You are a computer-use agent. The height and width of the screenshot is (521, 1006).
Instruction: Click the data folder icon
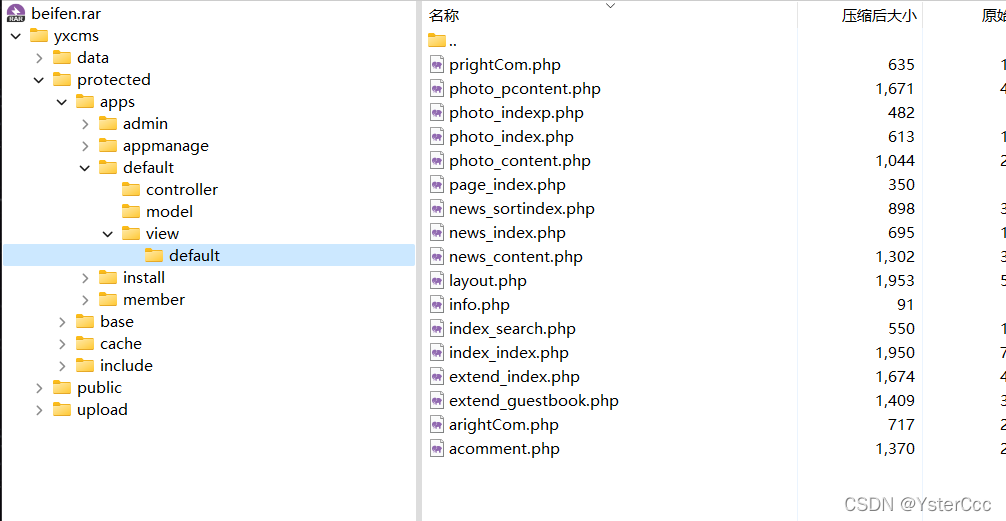[62, 58]
